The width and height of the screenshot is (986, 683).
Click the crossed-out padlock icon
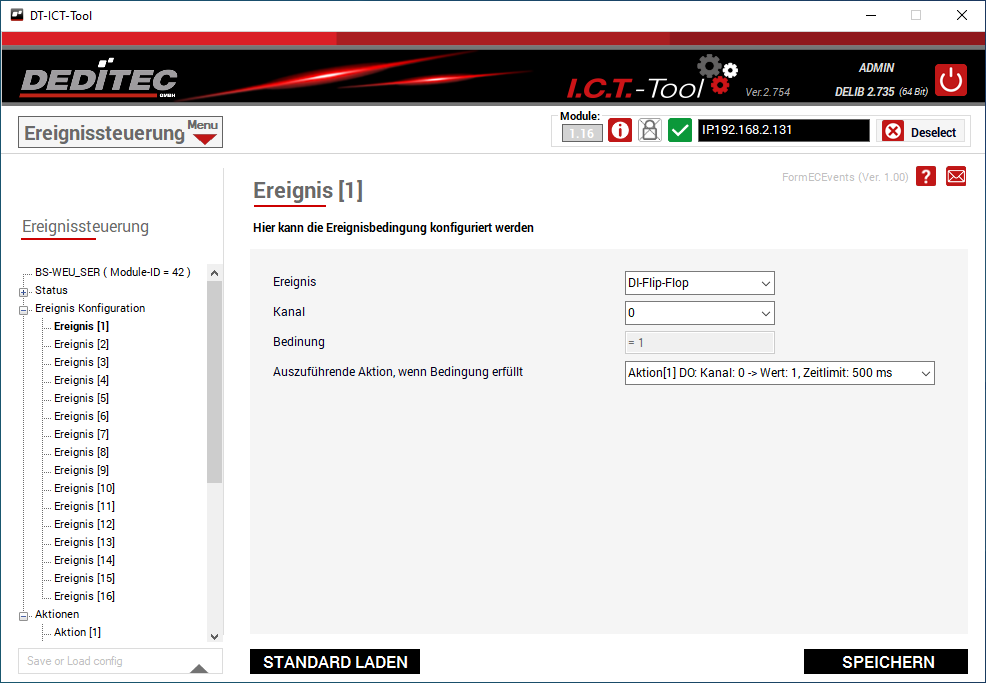pos(650,131)
